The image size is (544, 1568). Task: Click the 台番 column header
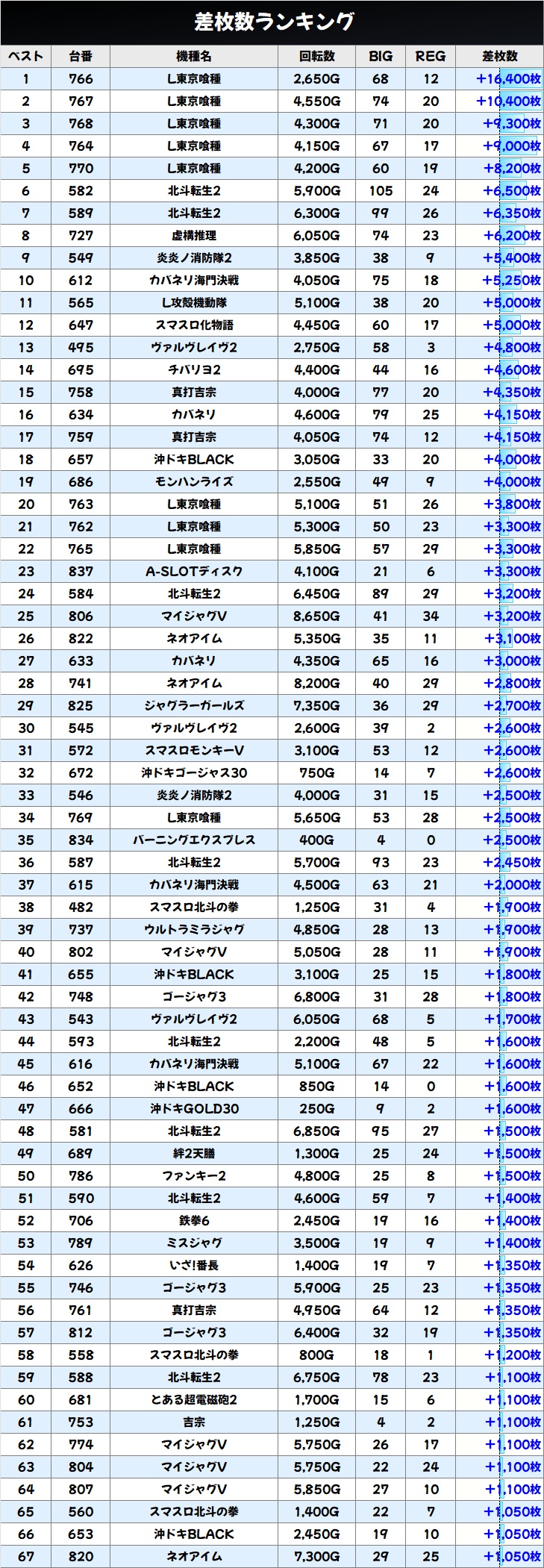coord(81,57)
